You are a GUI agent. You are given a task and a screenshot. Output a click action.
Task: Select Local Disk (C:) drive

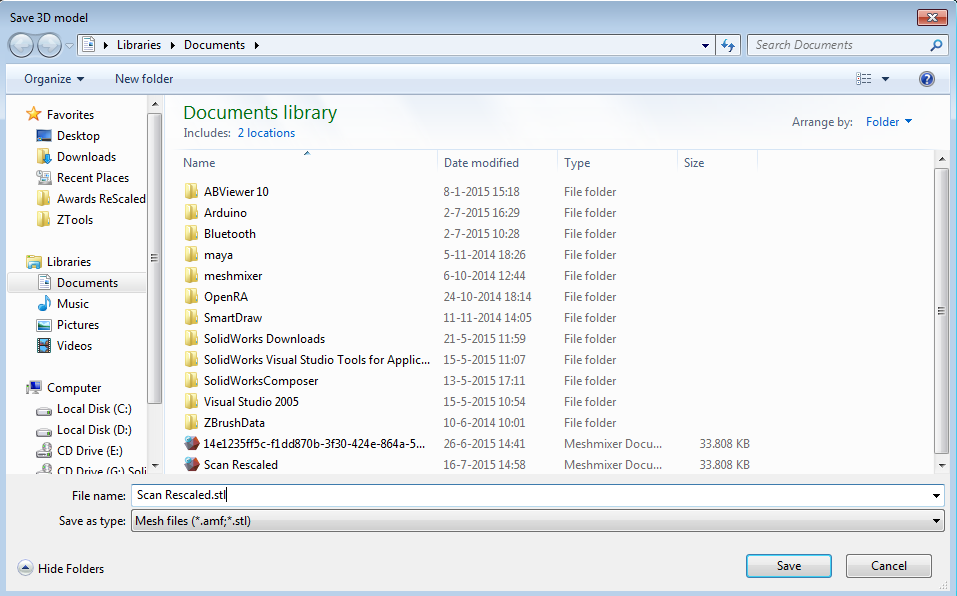(x=93, y=409)
